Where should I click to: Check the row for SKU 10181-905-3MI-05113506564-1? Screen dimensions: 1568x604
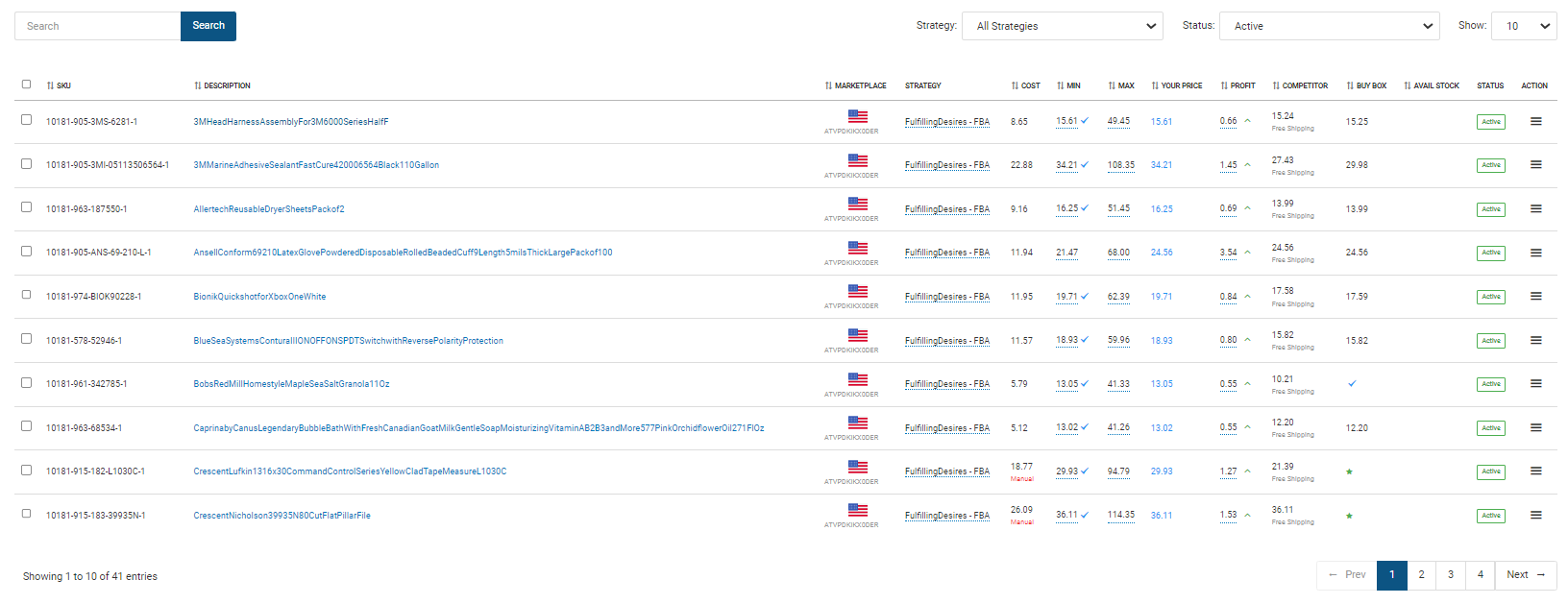[26, 163]
